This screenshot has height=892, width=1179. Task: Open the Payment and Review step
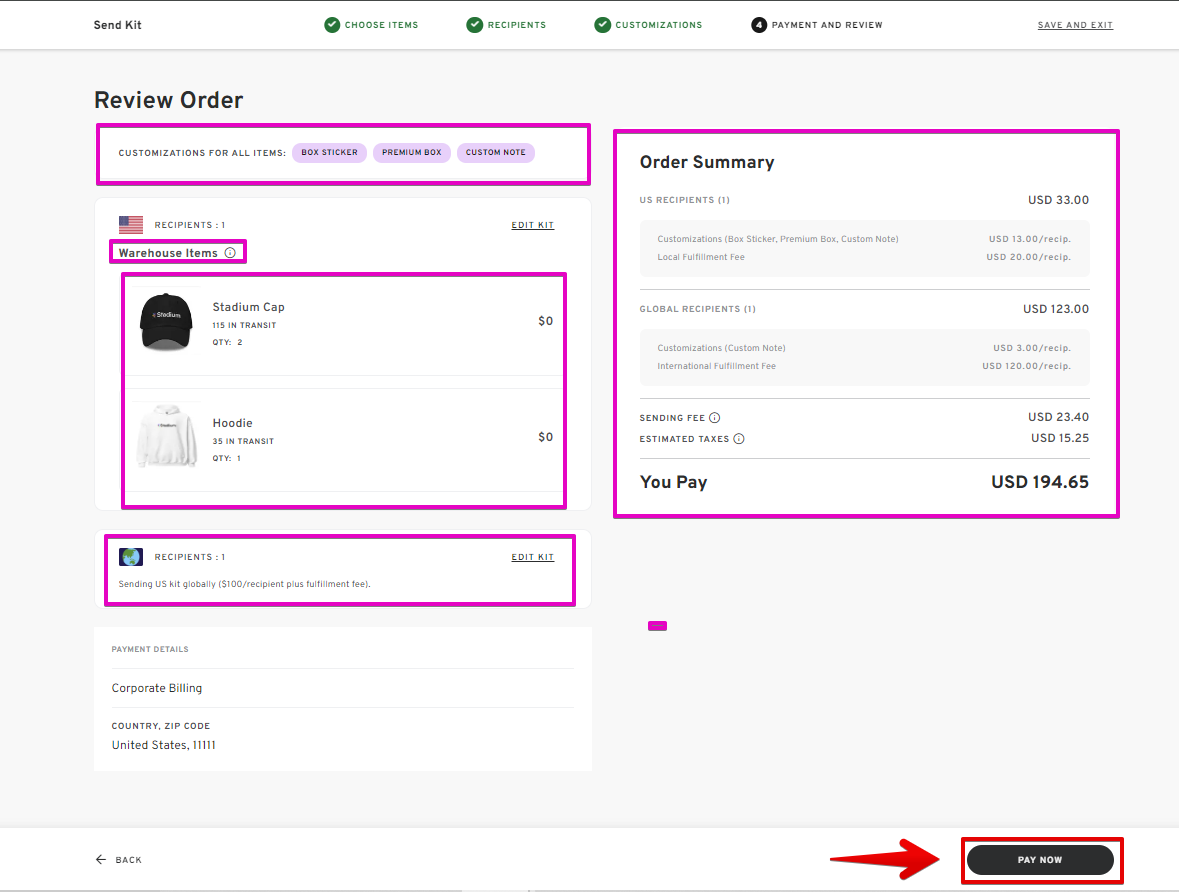[826, 25]
